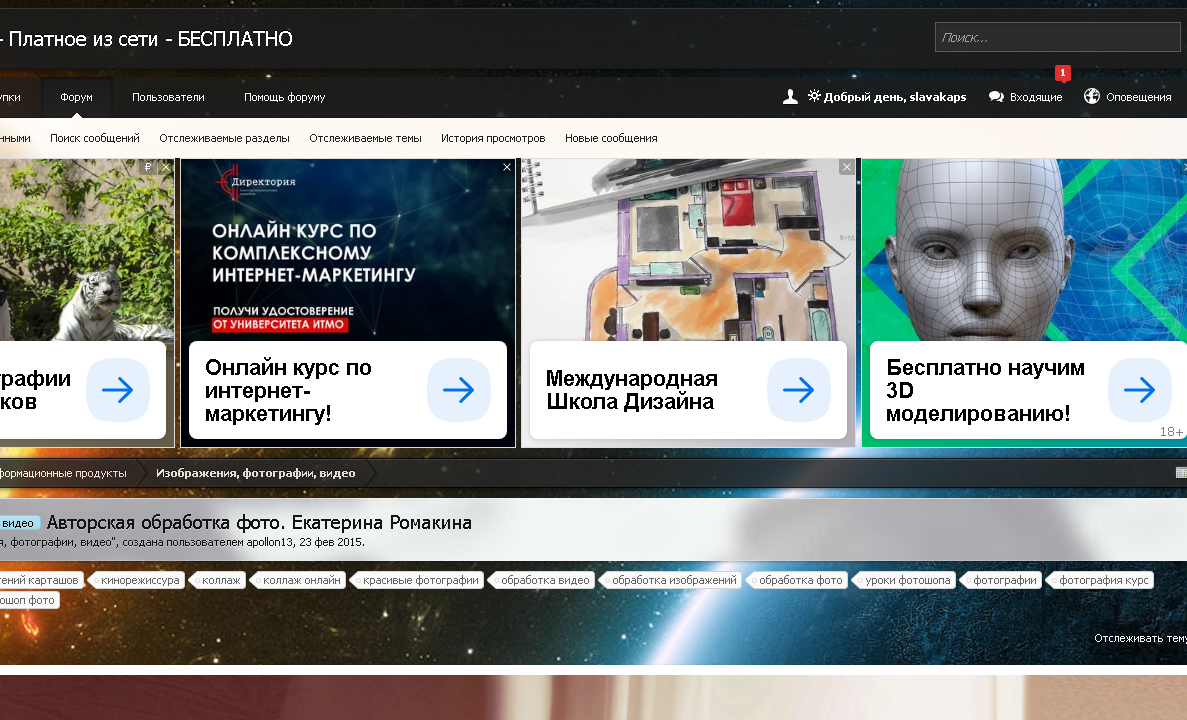Screen dimensions: 1187x720
Task: Click the thread status legend icon near breadcrumb
Action: pos(1181,472)
